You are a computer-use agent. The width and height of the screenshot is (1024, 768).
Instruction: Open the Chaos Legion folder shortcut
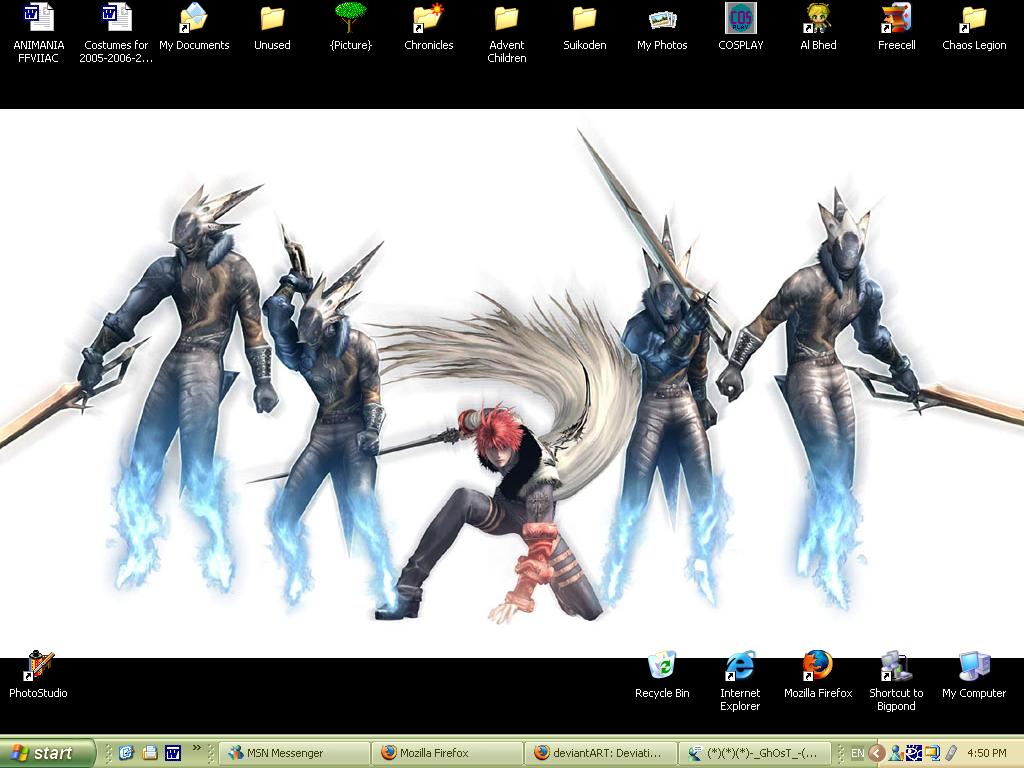(x=974, y=18)
